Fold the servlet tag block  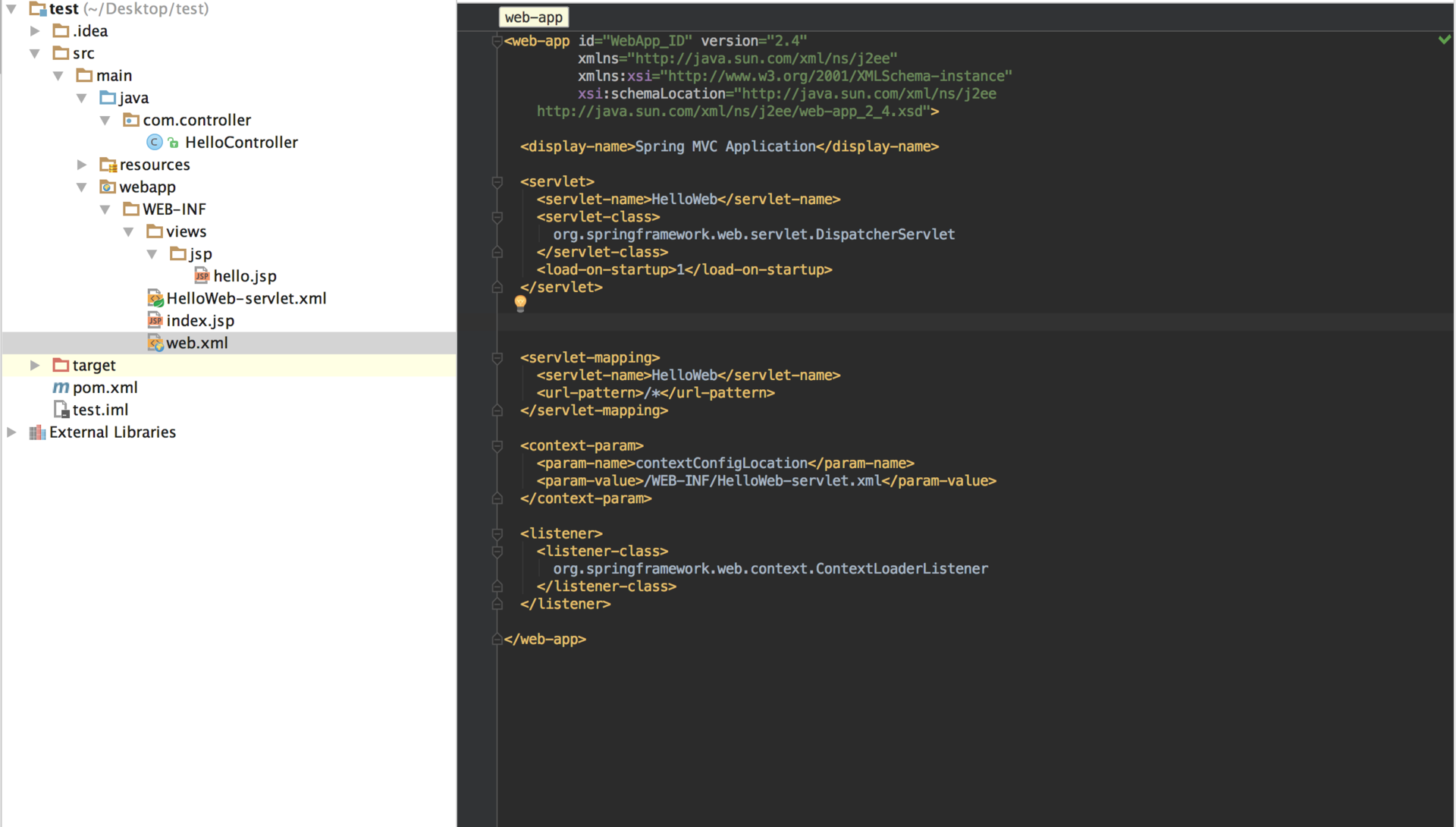pos(497,182)
